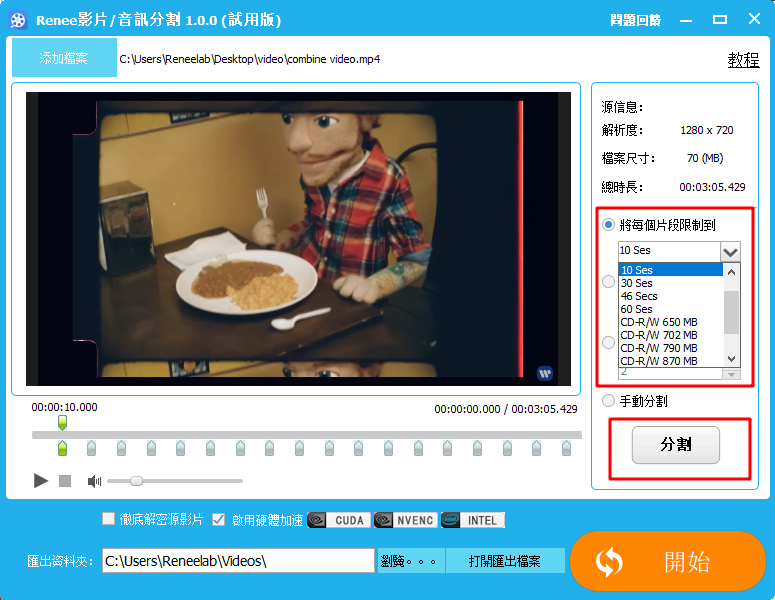Choose CD-R/W 870 MB option
The width and height of the screenshot is (775, 600).
coord(671,361)
